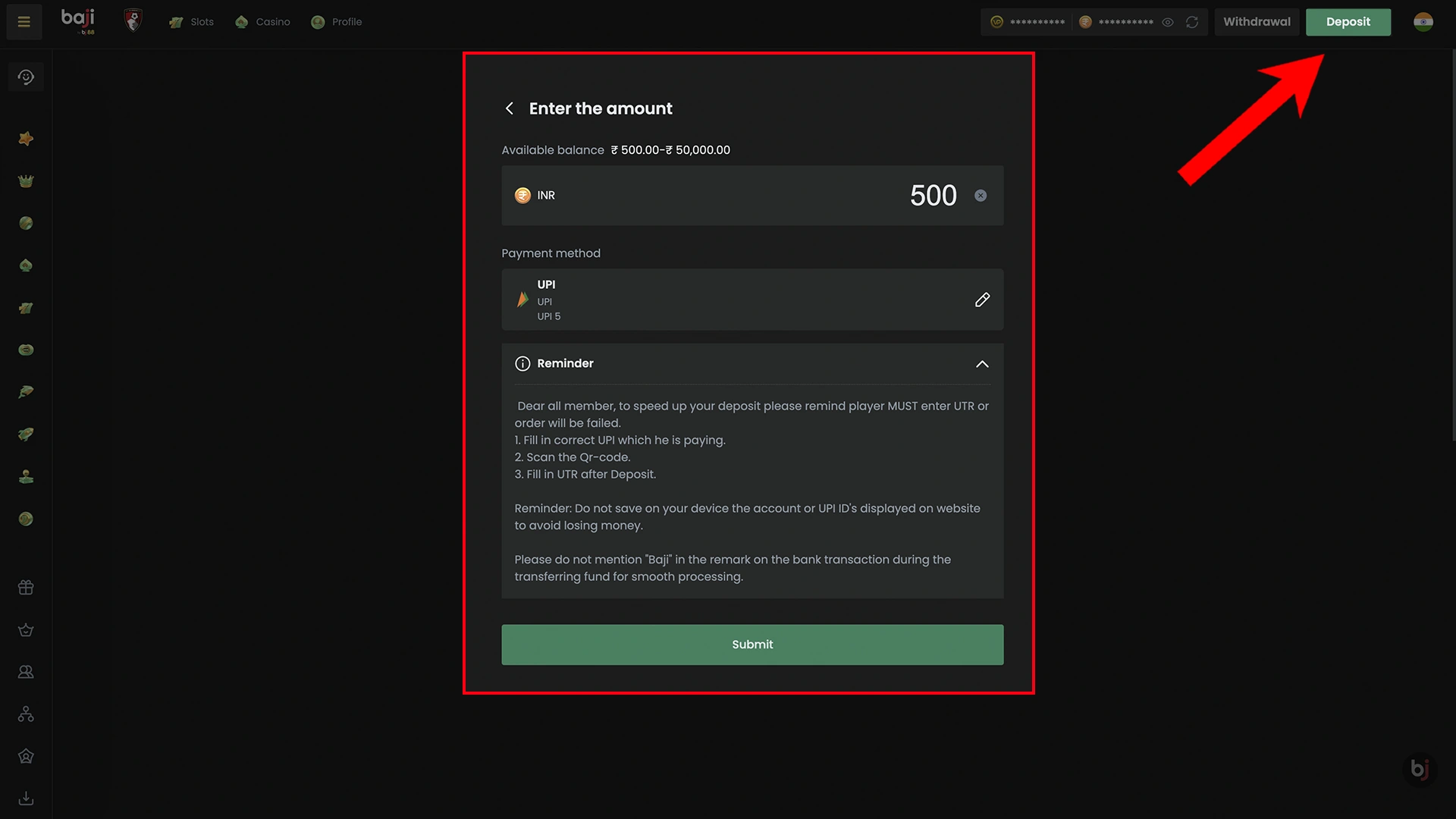Click the gift box icon in sidebar

(x=26, y=588)
